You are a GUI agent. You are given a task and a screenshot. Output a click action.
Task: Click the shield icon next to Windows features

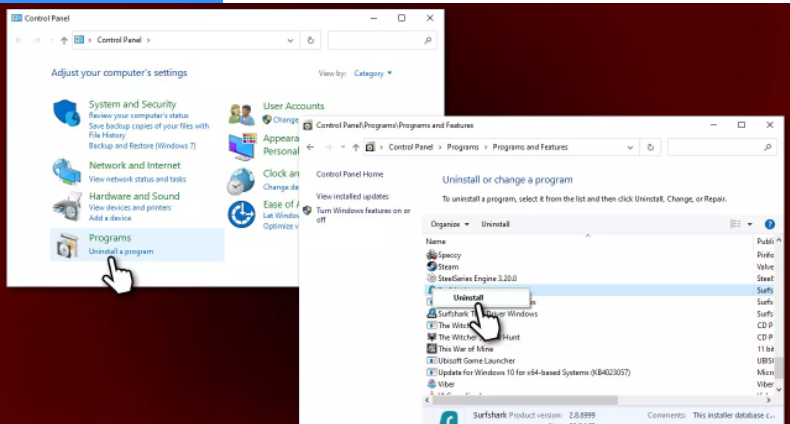pos(307,210)
